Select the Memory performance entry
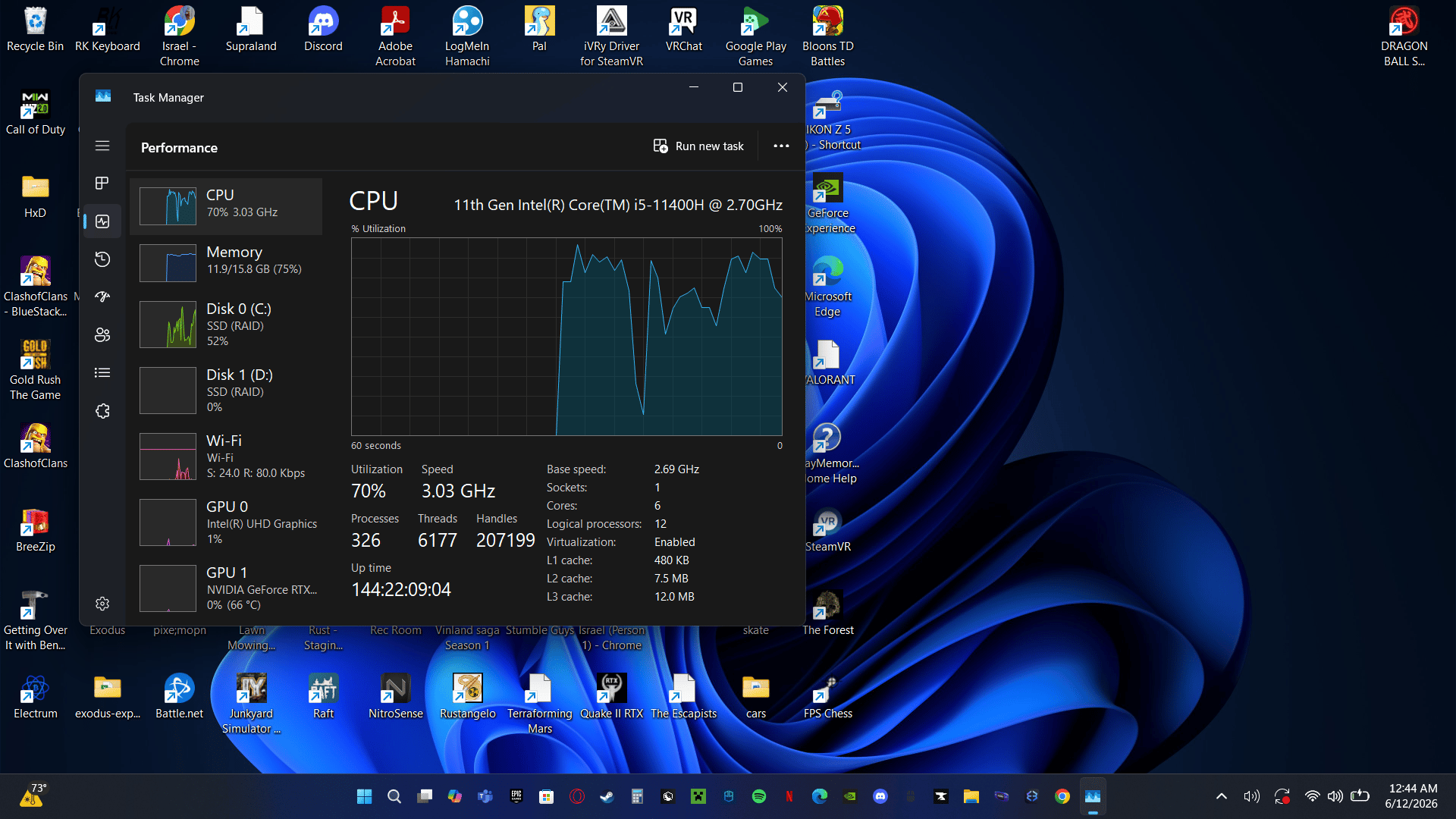Viewport: 1456px width, 819px height. (x=226, y=263)
